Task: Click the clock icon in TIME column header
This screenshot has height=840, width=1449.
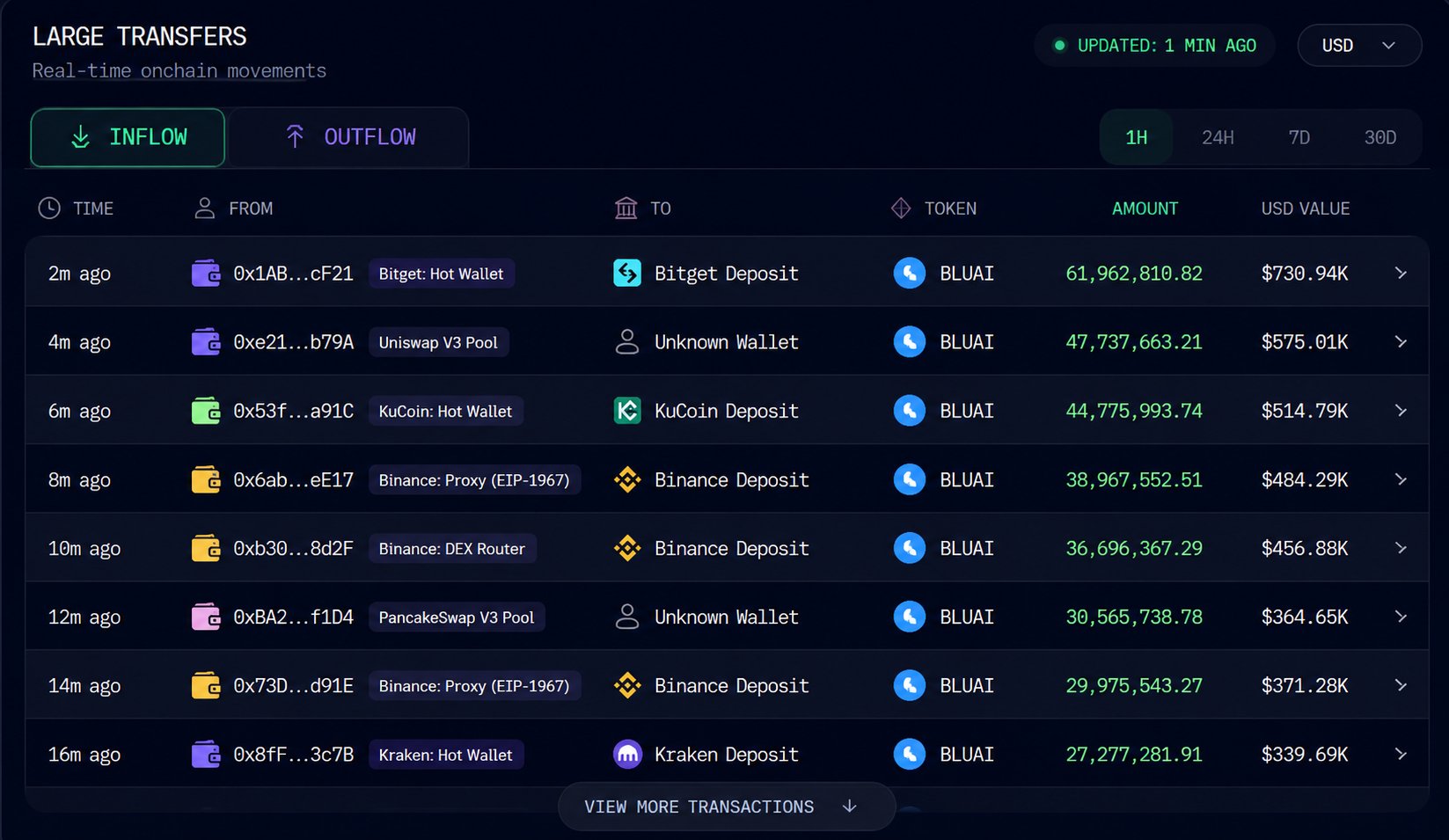Action: click(49, 208)
